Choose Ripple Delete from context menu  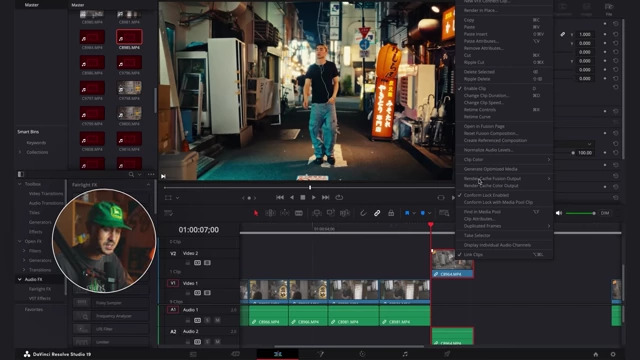point(477,79)
